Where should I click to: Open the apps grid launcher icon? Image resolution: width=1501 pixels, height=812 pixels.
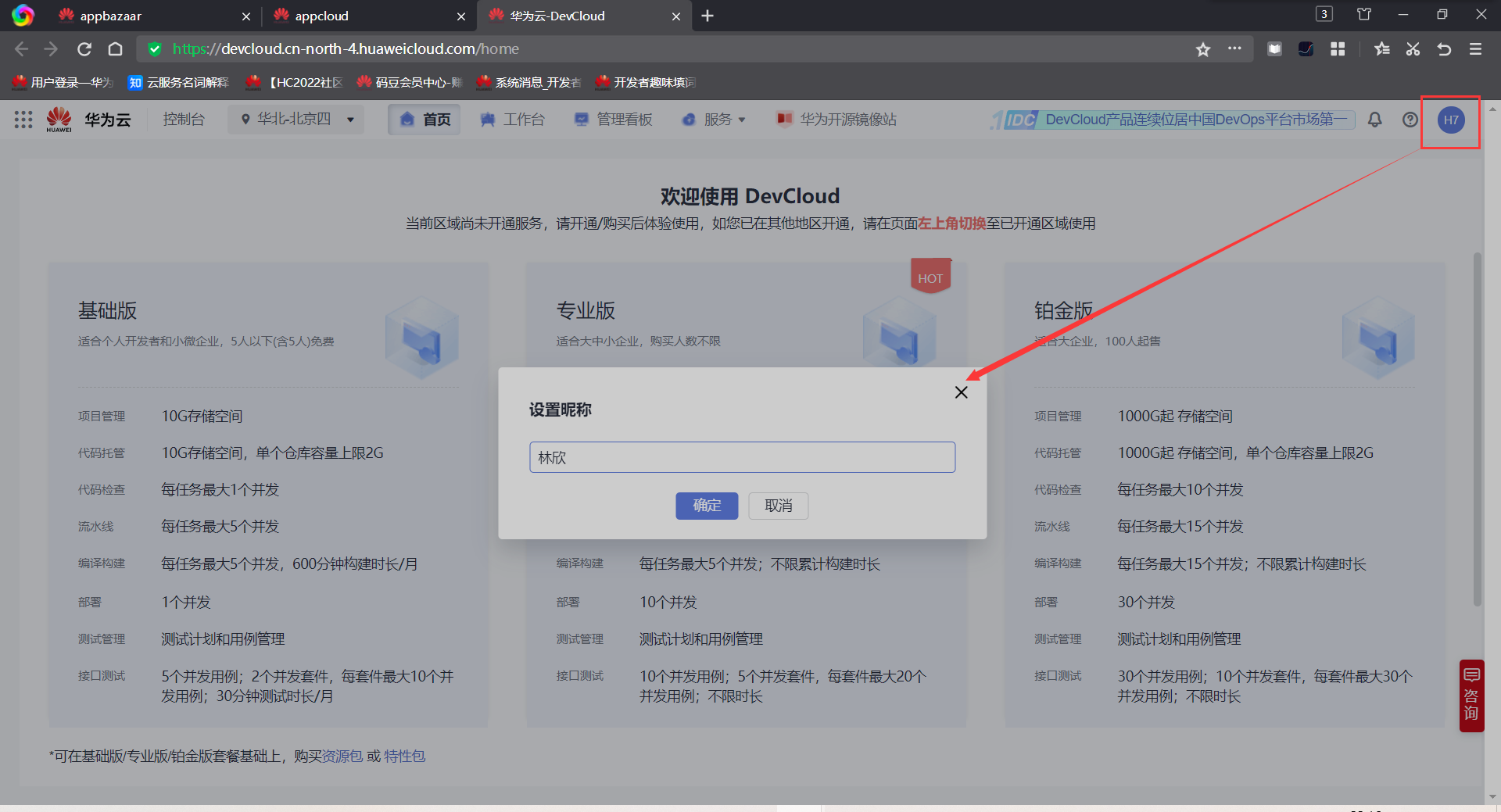23,120
